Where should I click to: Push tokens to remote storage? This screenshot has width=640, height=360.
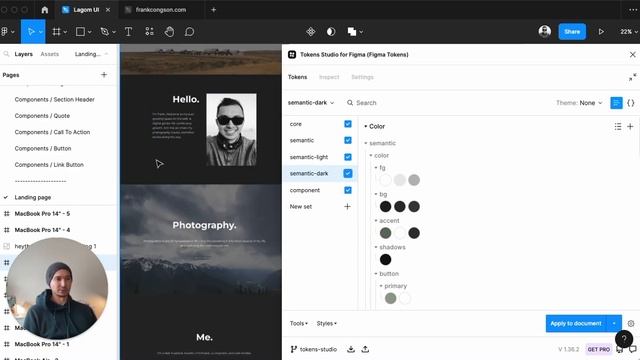point(365,349)
